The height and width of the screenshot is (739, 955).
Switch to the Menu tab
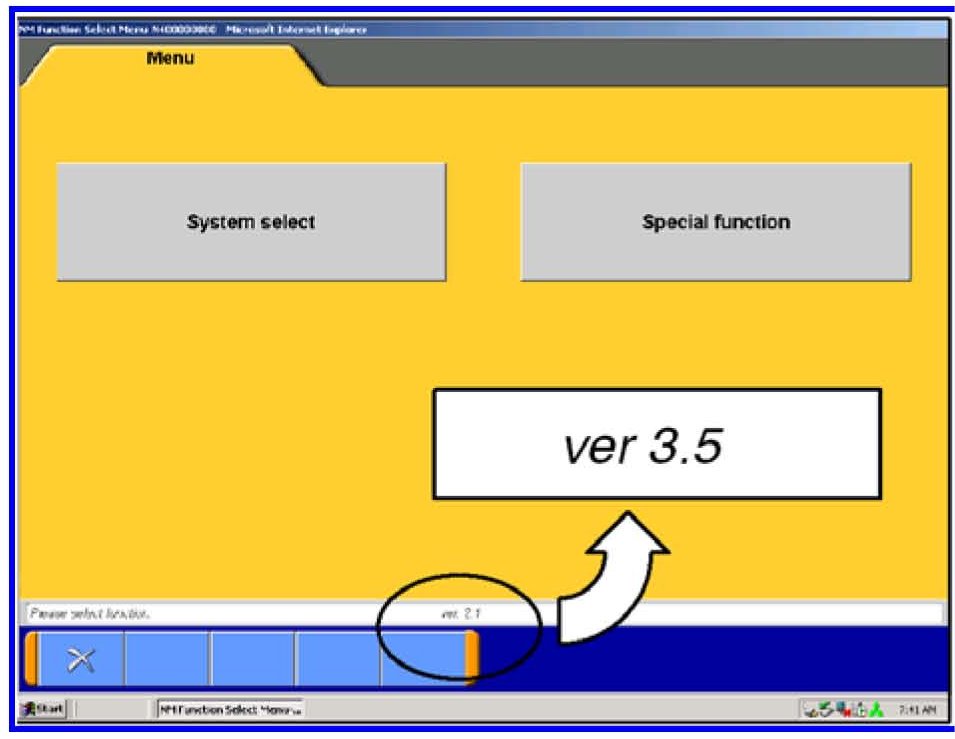click(170, 59)
